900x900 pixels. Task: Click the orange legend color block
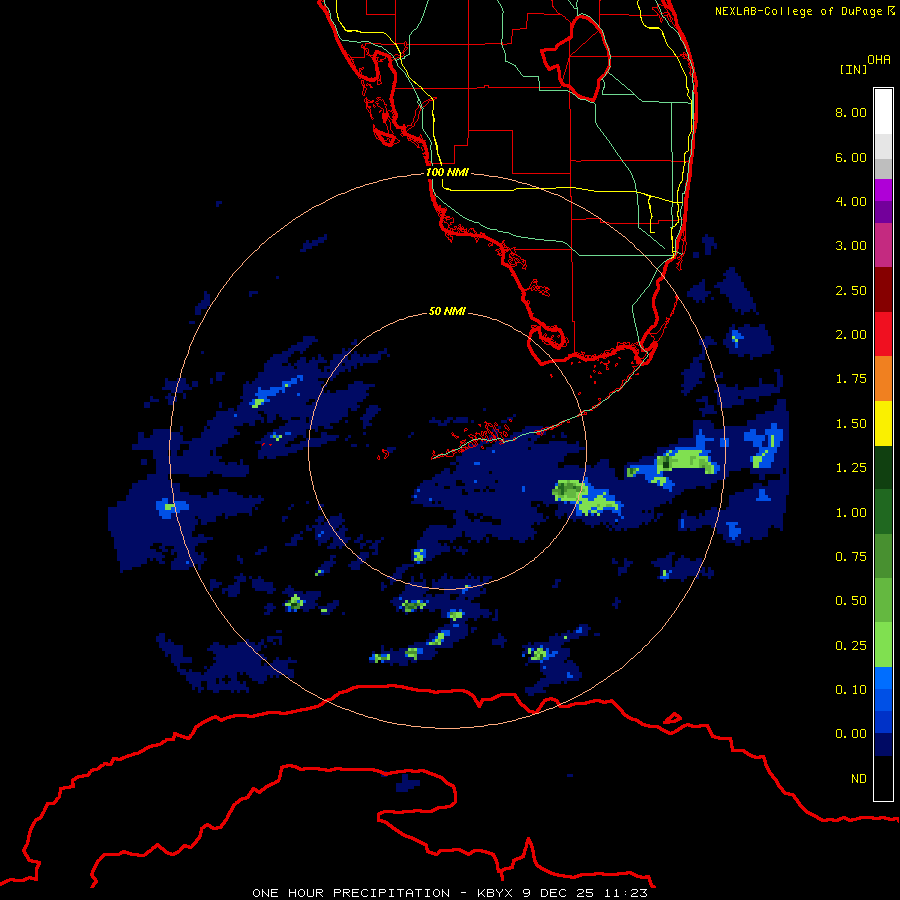point(883,379)
